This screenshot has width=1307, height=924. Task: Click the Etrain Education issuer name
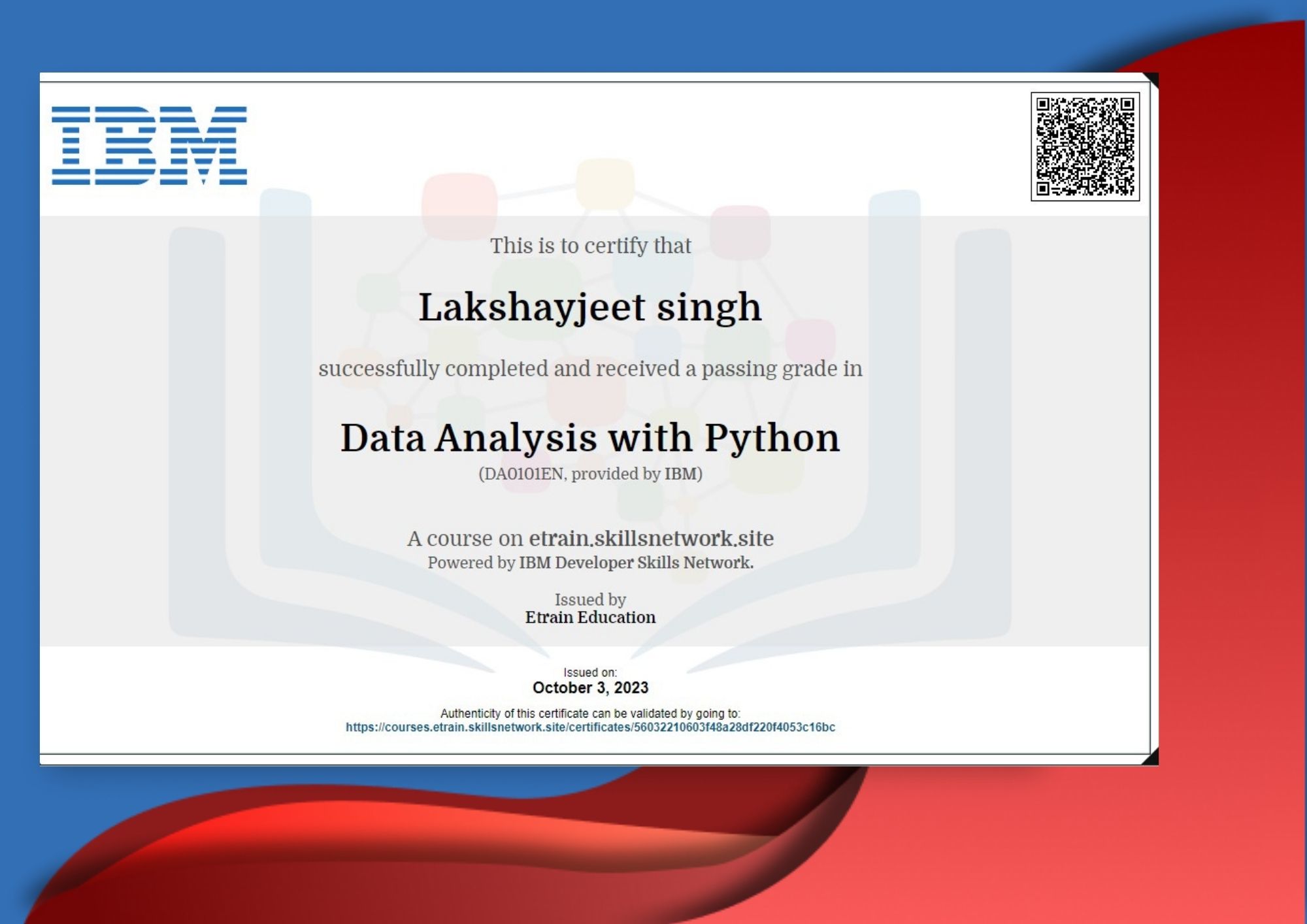590,618
